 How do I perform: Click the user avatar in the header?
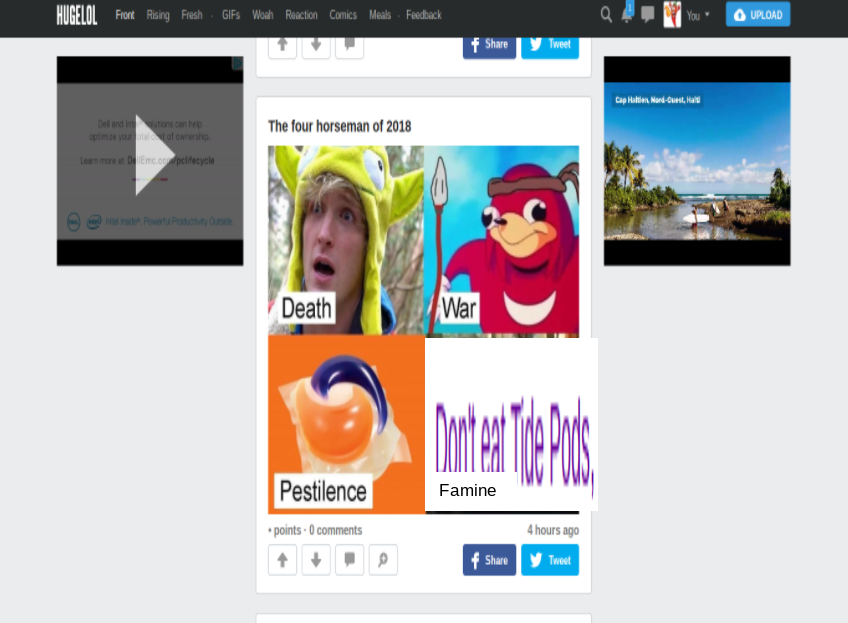point(672,15)
